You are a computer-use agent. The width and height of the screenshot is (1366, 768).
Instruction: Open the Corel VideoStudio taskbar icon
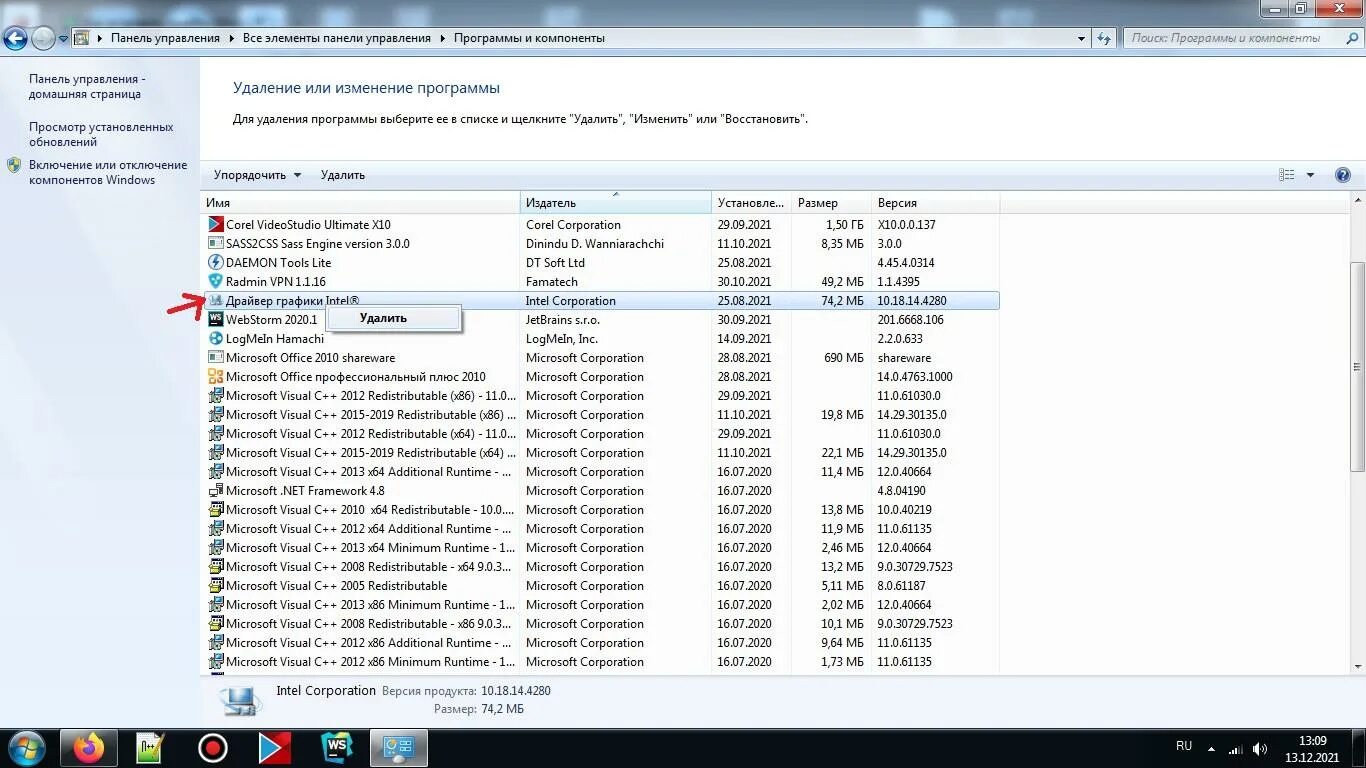coord(275,748)
